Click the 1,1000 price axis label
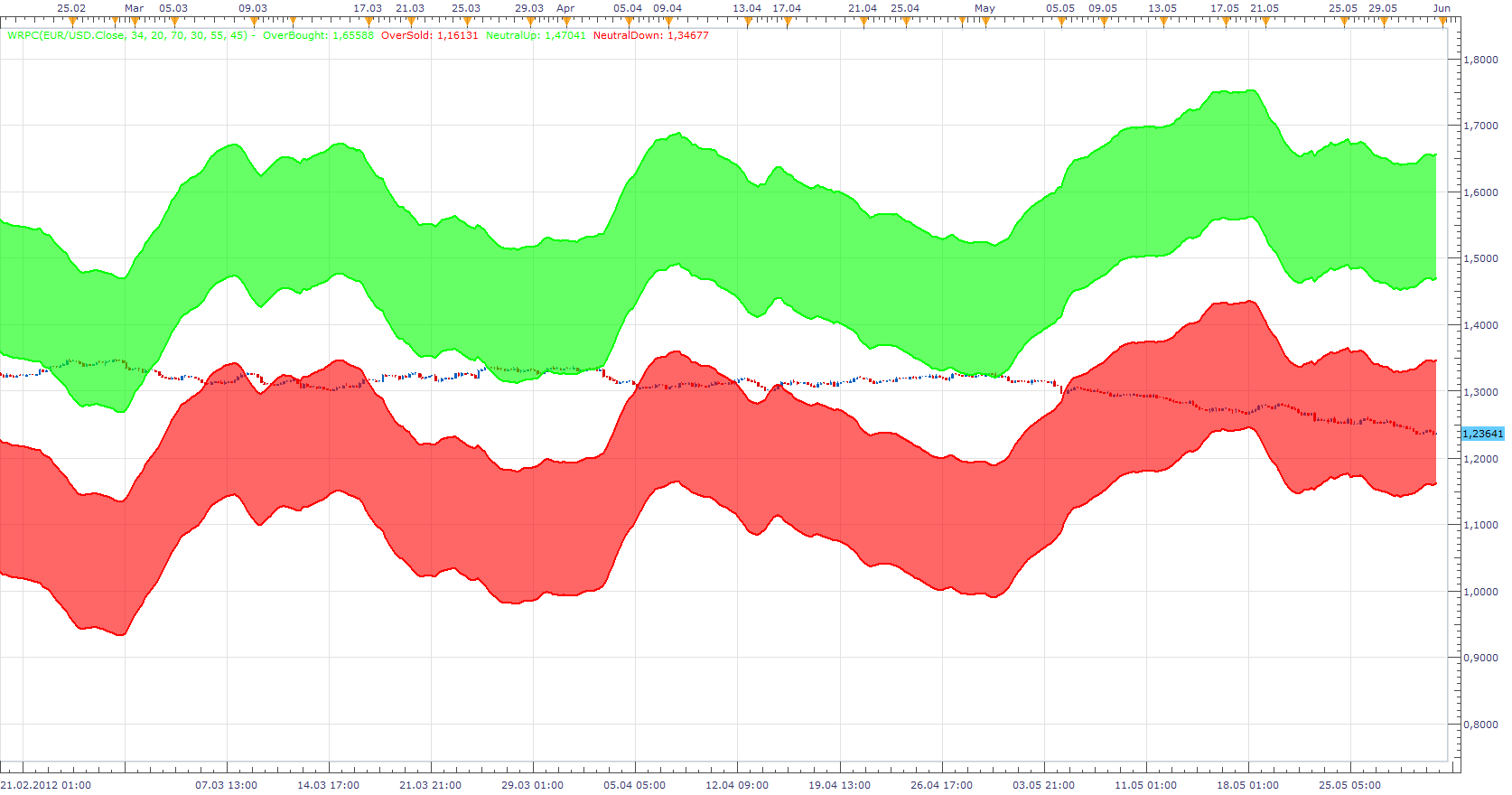 coord(1480,525)
